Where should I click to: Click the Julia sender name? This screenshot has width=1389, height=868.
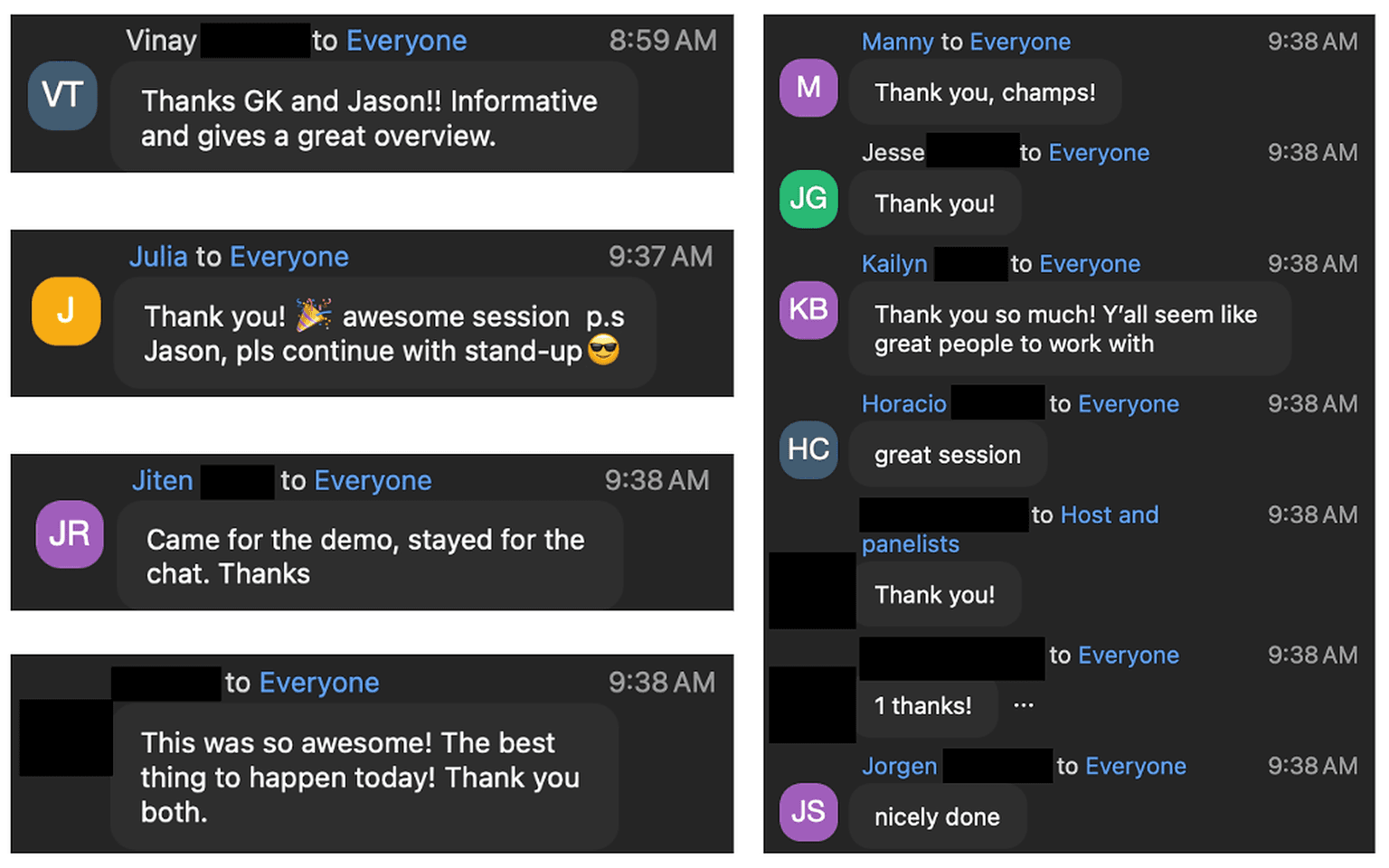pyautogui.click(x=158, y=257)
